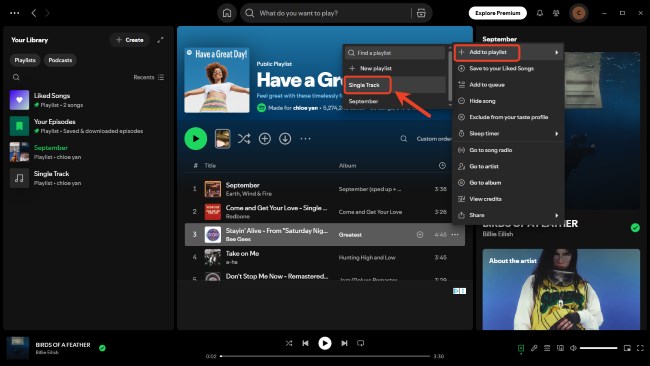Expand the Sleep timer submenu
Image resolution: width=650 pixels, height=366 pixels.
pyautogui.click(x=508, y=133)
